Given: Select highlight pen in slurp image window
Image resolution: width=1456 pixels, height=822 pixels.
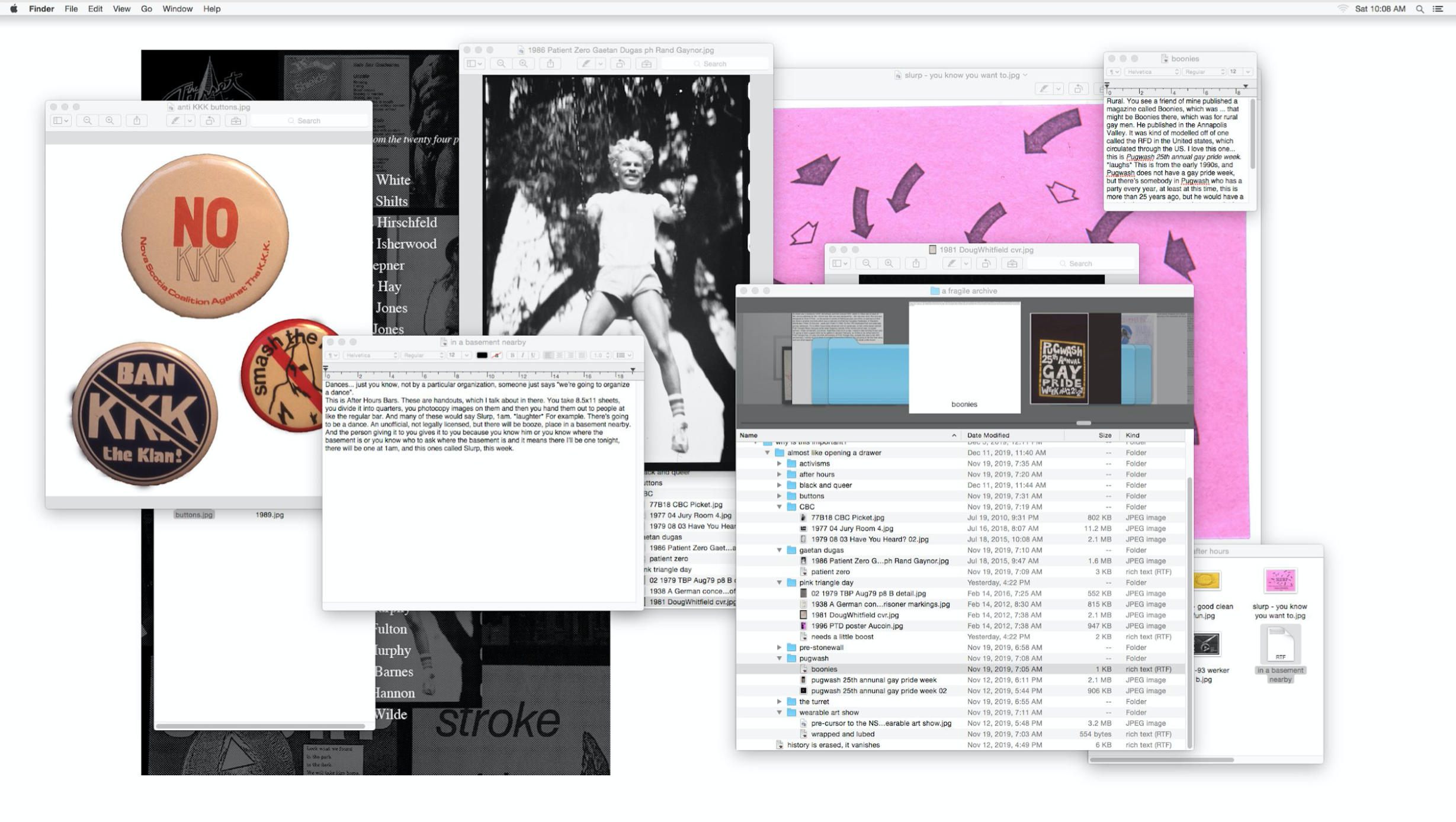Looking at the screenshot, I should [1044, 89].
